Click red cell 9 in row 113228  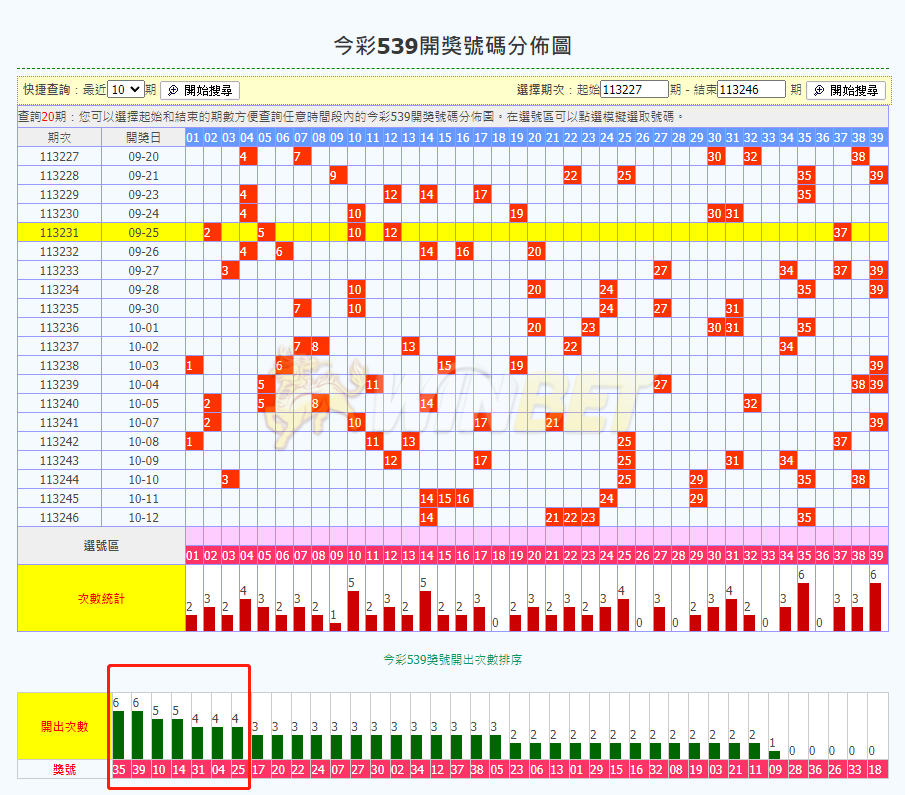pyautogui.click(x=337, y=176)
